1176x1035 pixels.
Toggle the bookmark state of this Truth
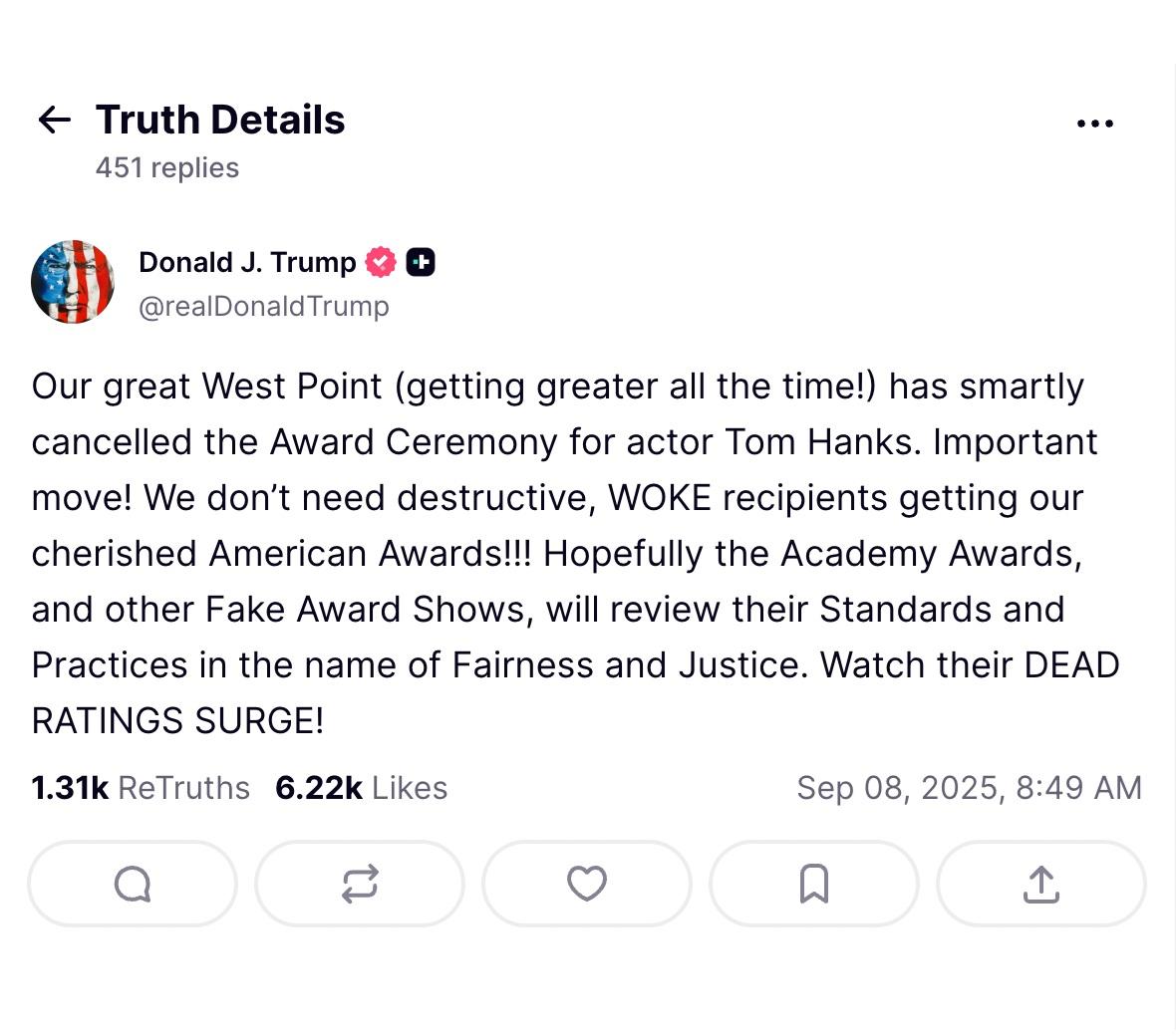813,884
